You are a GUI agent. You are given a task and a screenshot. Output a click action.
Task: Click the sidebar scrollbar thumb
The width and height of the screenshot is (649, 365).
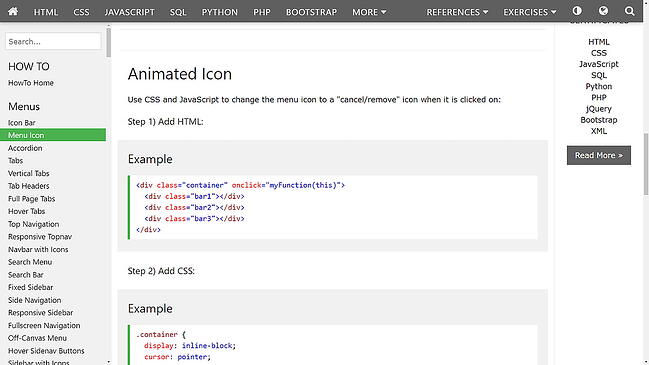pos(108,42)
